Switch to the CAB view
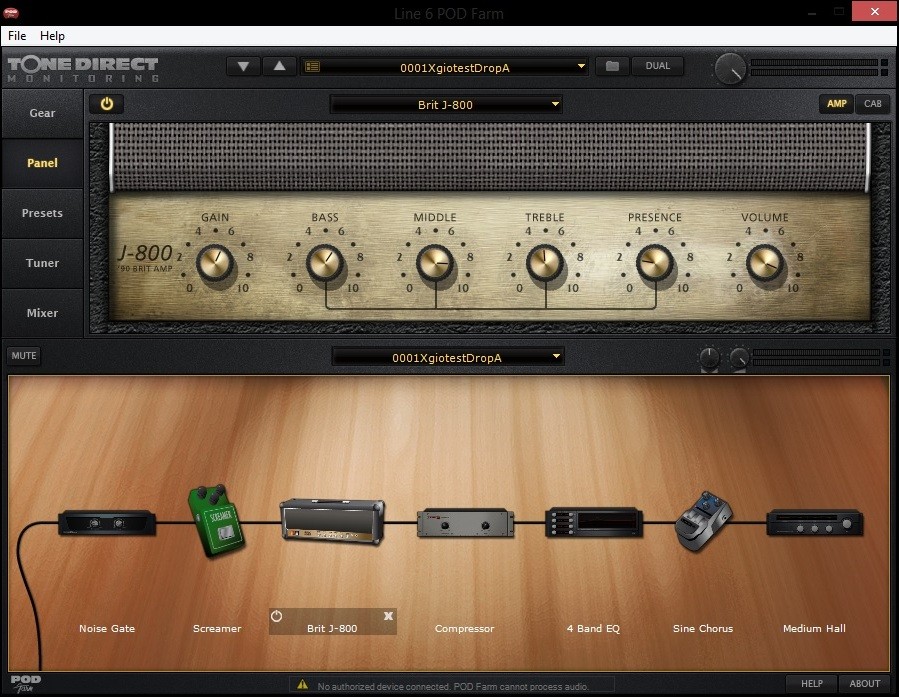Viewport: 899px width, 697px height. point(873,104)
